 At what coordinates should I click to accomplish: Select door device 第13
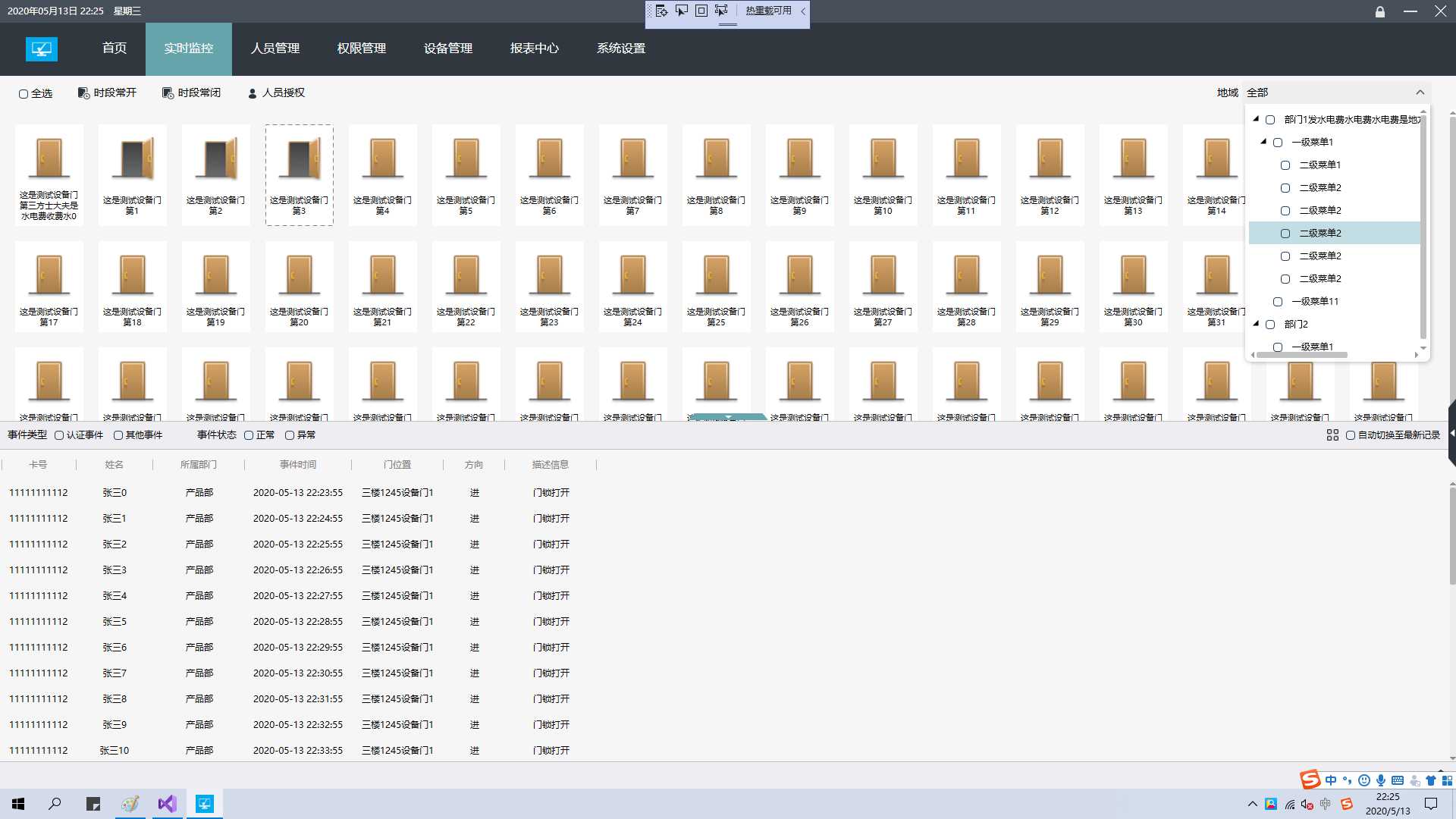point(1134,175)
